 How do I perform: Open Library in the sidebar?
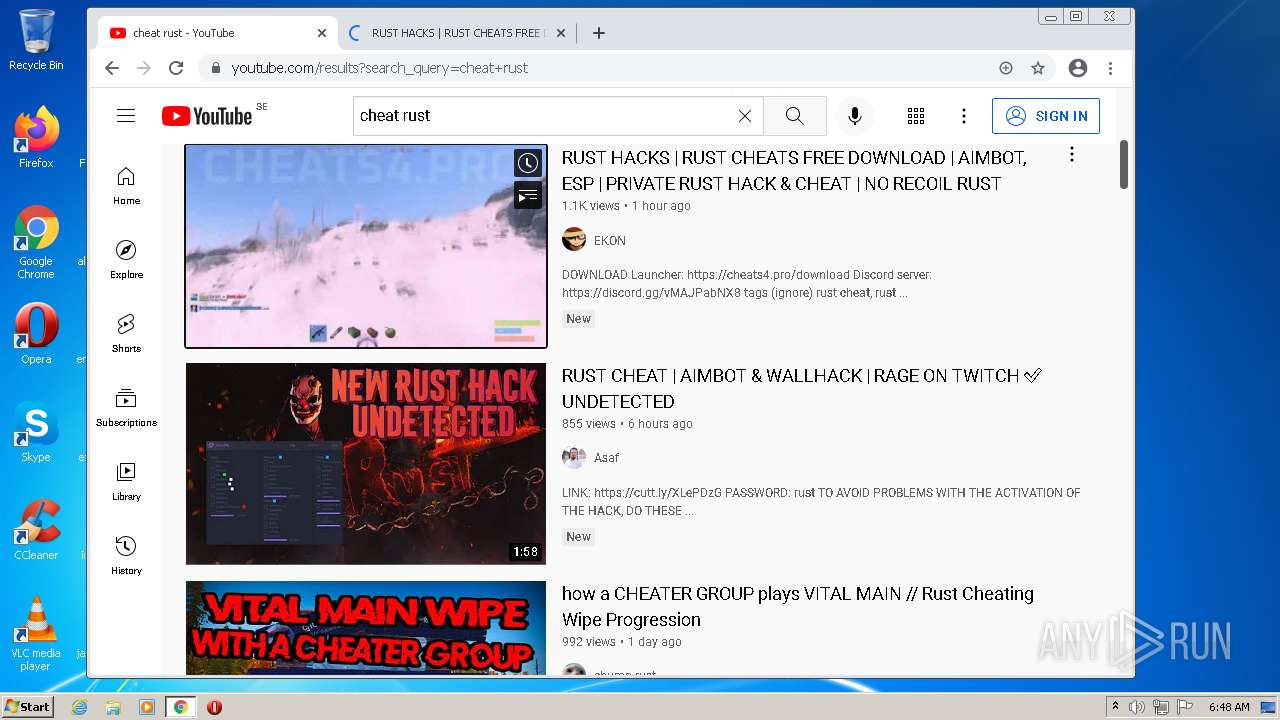126,482
